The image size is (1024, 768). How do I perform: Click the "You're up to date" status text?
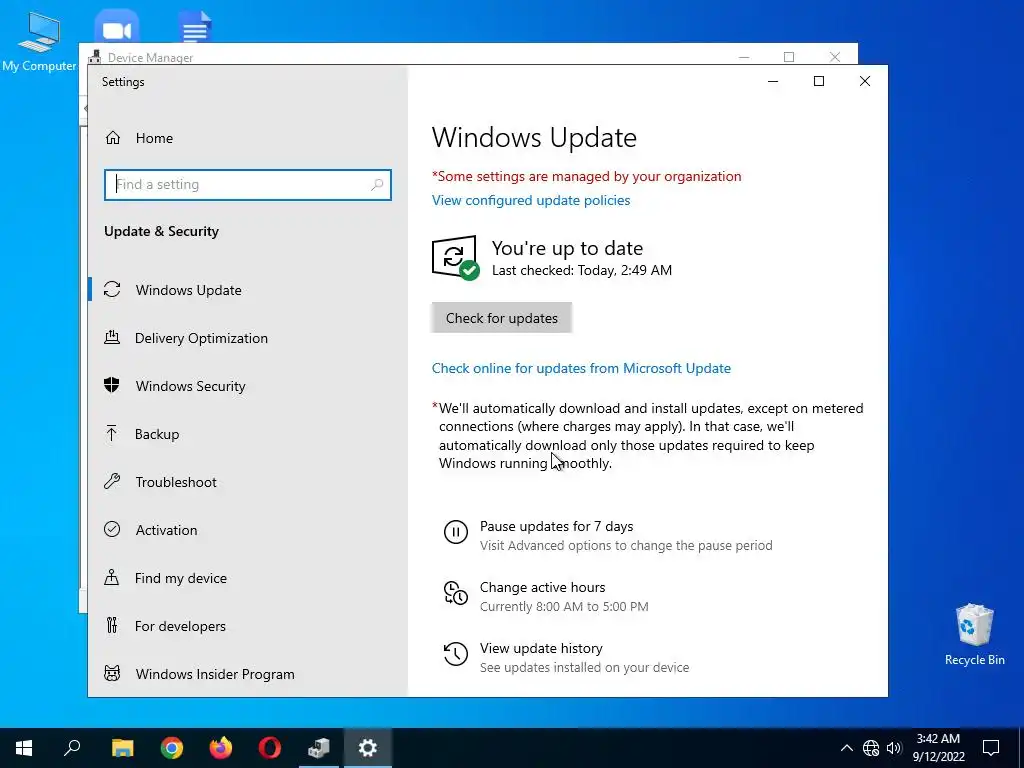[x=568, y=248]
